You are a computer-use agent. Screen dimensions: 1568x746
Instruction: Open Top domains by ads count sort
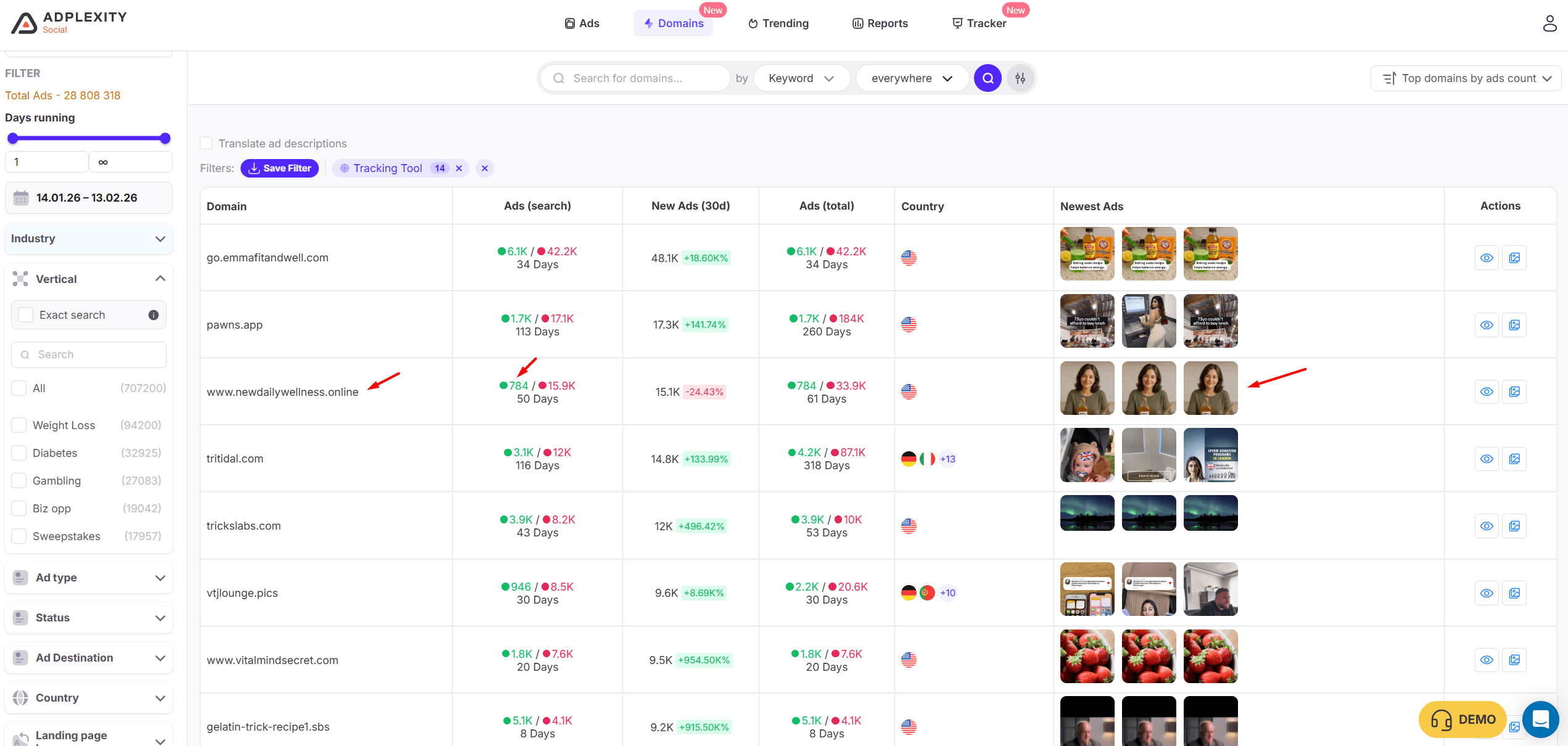[x=1466, y=78]
